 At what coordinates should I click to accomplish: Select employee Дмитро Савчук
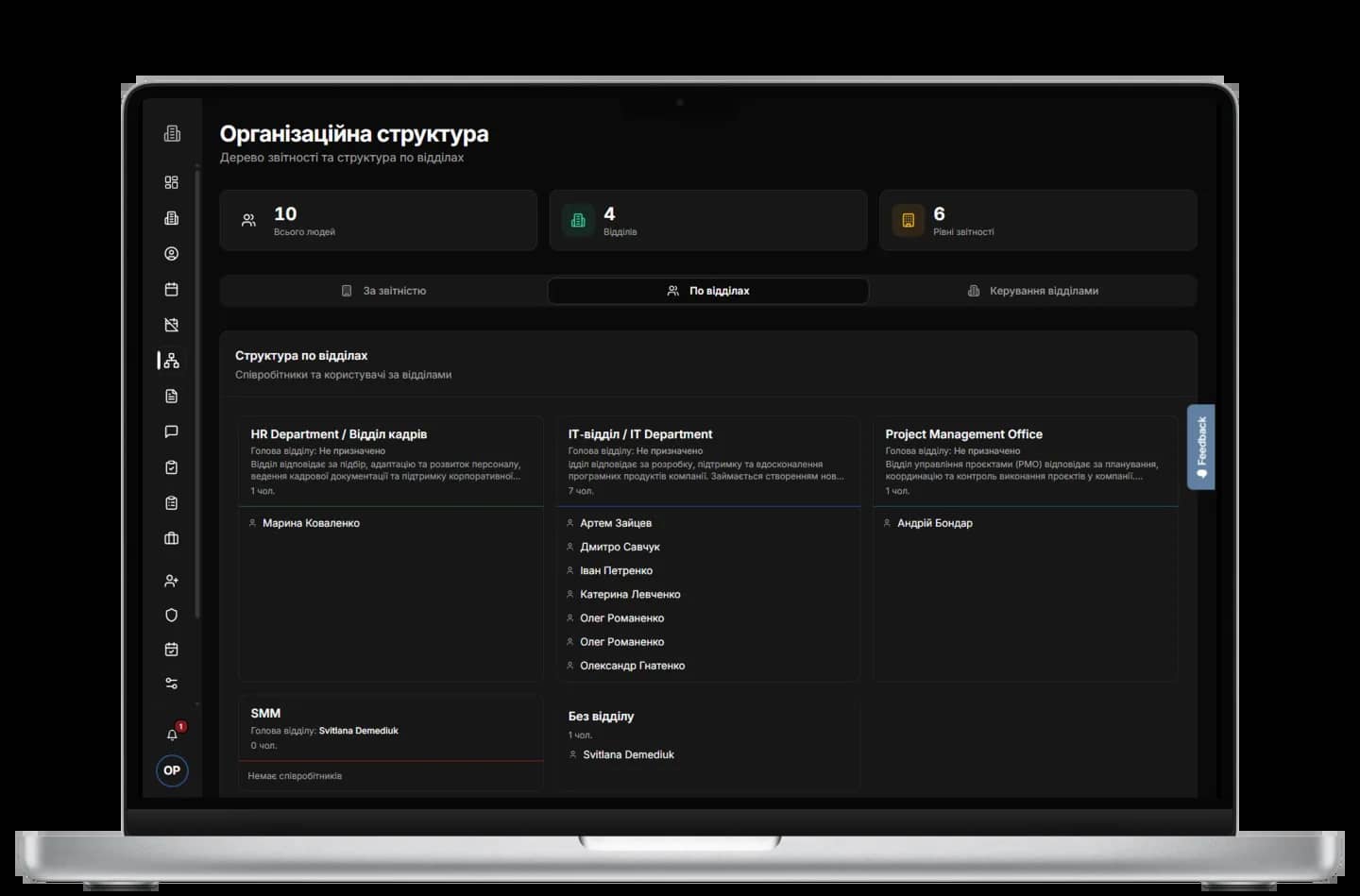[x=620, y=547]
